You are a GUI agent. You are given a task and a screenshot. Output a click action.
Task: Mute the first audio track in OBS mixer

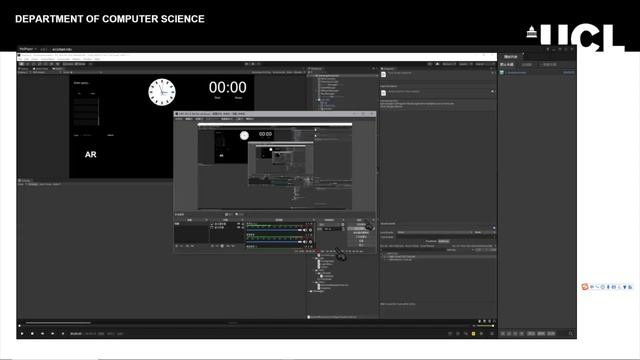pyautogui.click(x=305, y=230)
